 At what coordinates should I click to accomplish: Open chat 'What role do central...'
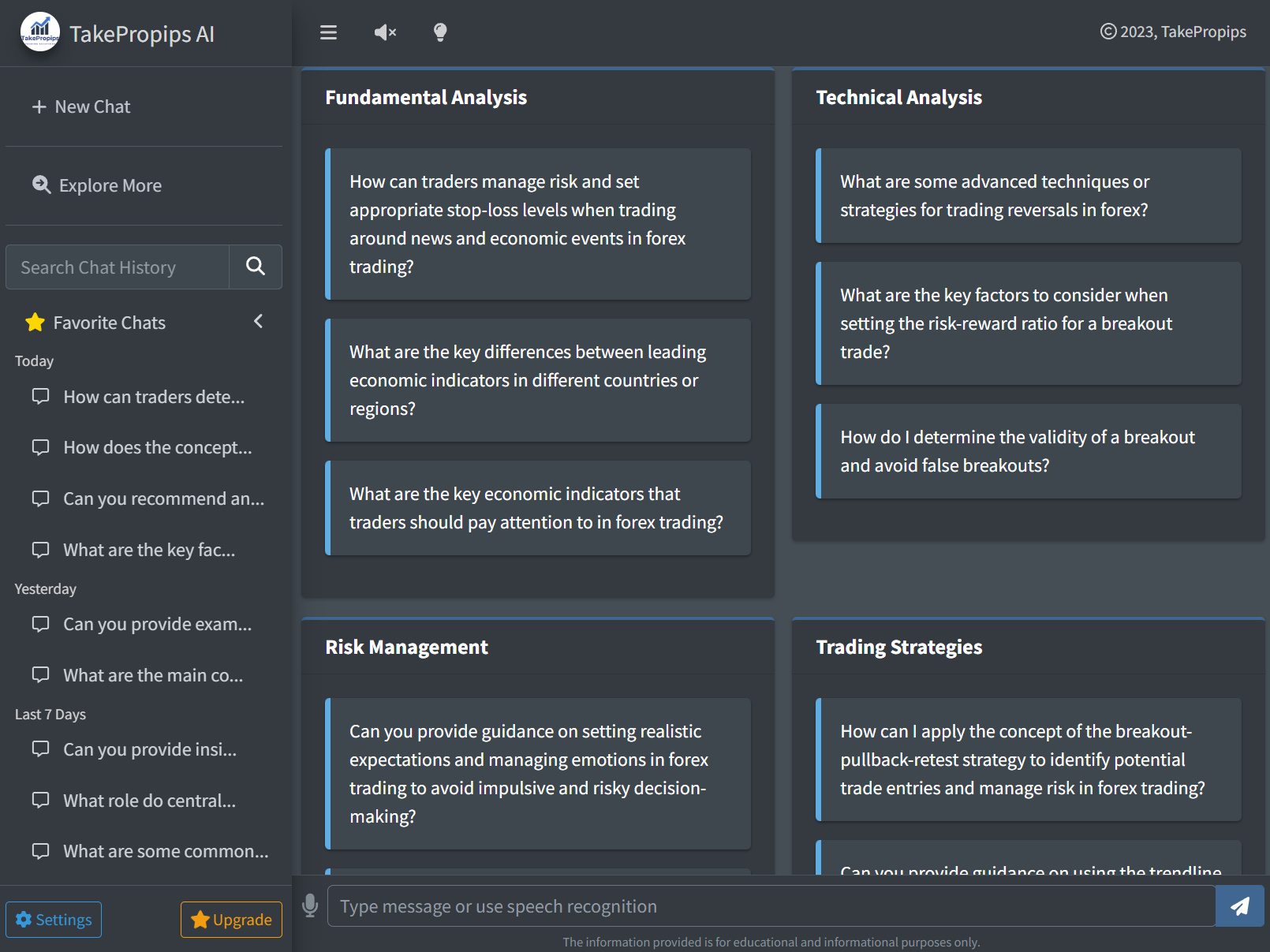pos(134,801)
